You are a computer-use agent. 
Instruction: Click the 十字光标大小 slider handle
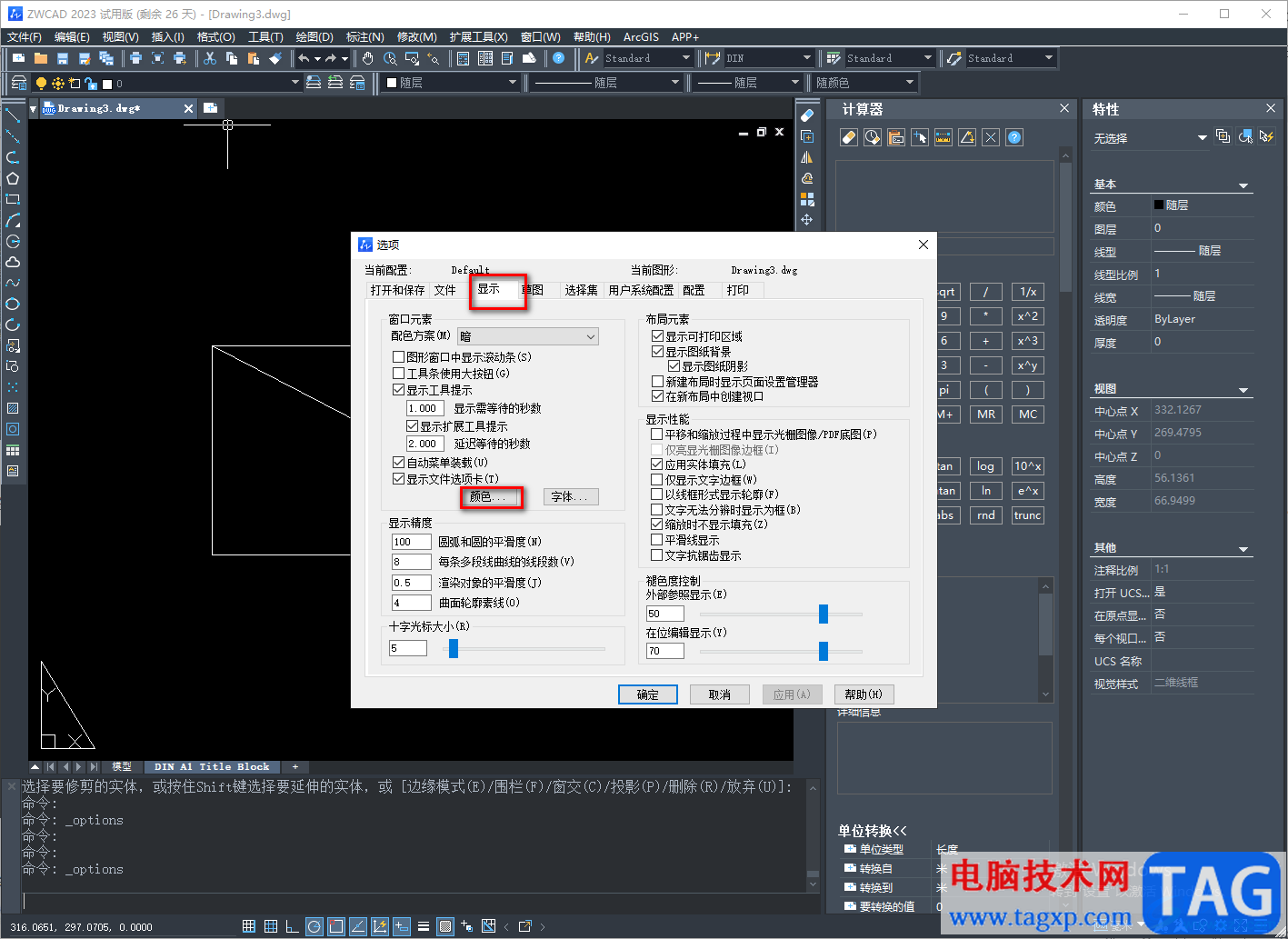pyautogui.click(x=454, y=648)
